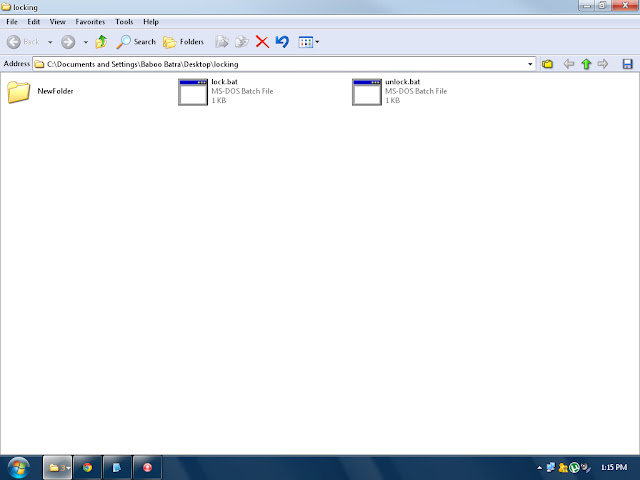Minimize the locking window
Viewport: 640px width, 480px height.
pos(587,5)
